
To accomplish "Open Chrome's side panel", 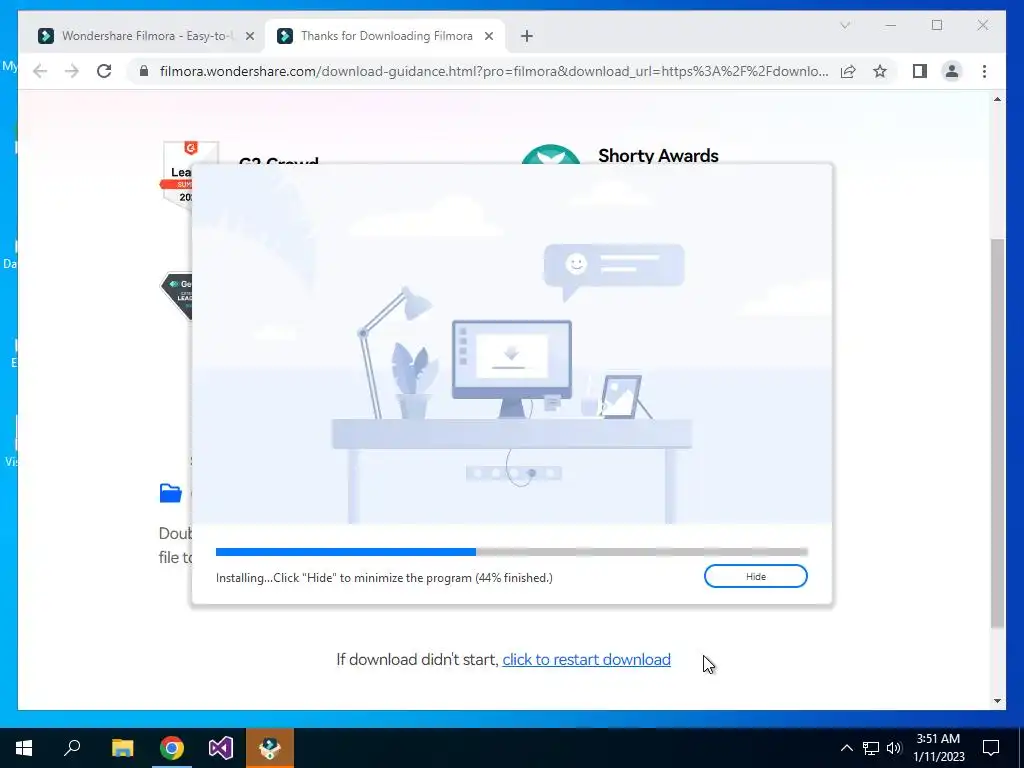I will tap(920, 71).
